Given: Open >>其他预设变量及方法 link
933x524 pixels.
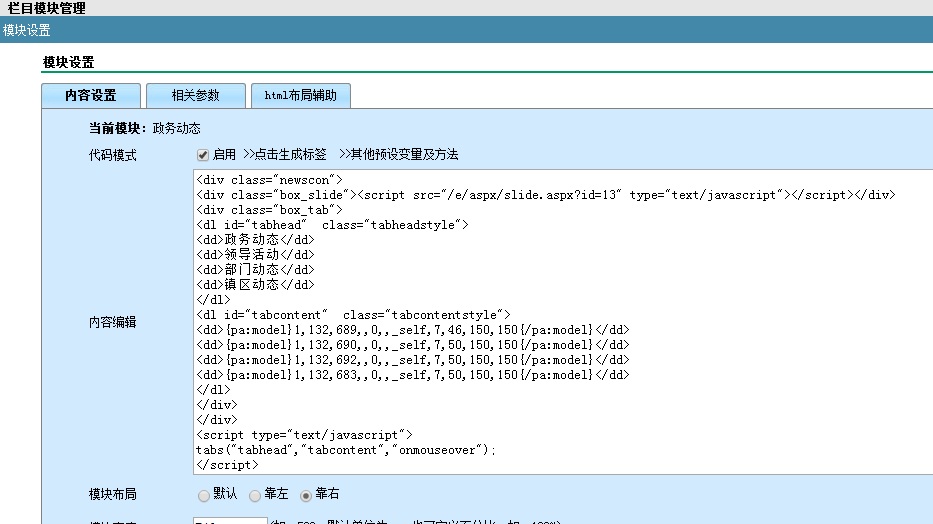Looking at the screenshot, I should coord(399,155).
